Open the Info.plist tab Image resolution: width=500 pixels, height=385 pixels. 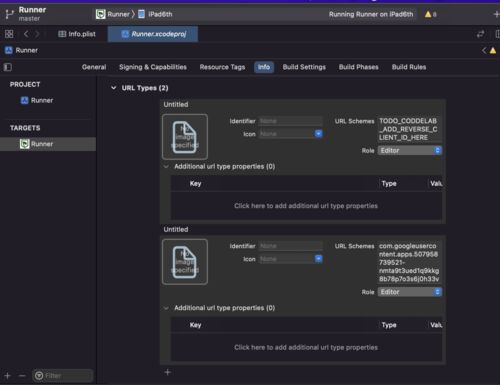[77, 34]
